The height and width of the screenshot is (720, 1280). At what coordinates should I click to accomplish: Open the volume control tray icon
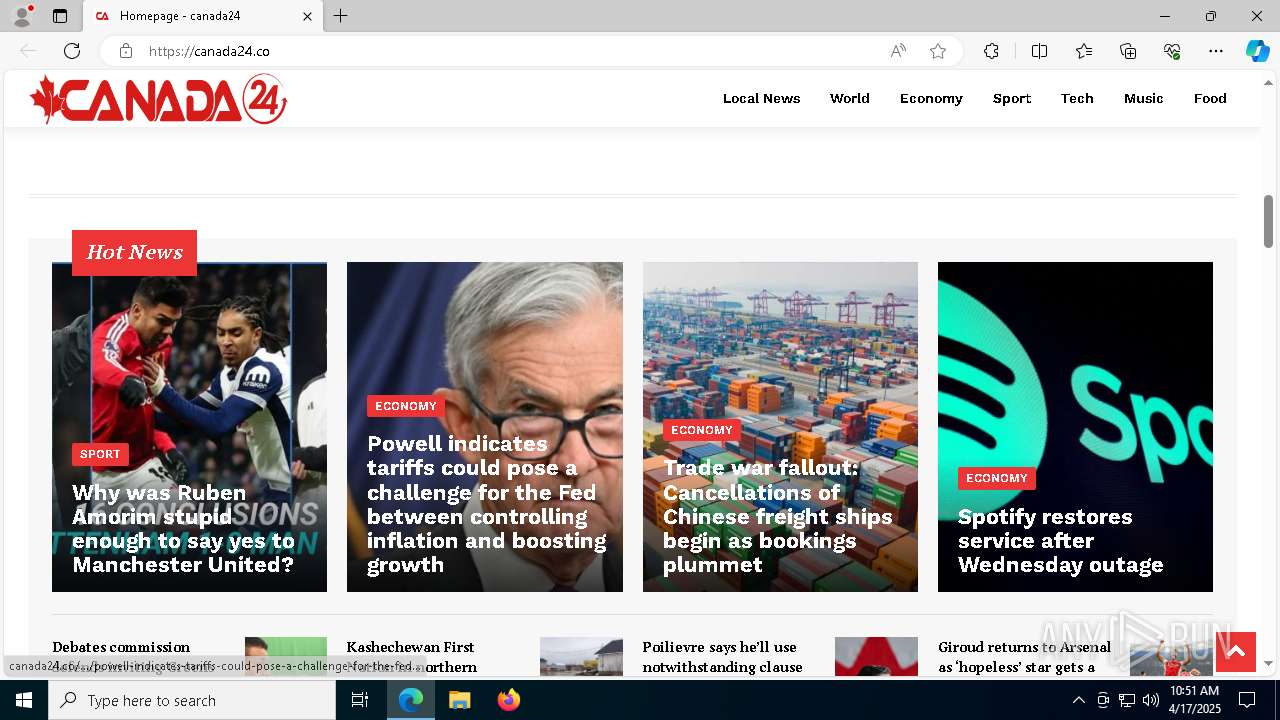coord(1151,700)
